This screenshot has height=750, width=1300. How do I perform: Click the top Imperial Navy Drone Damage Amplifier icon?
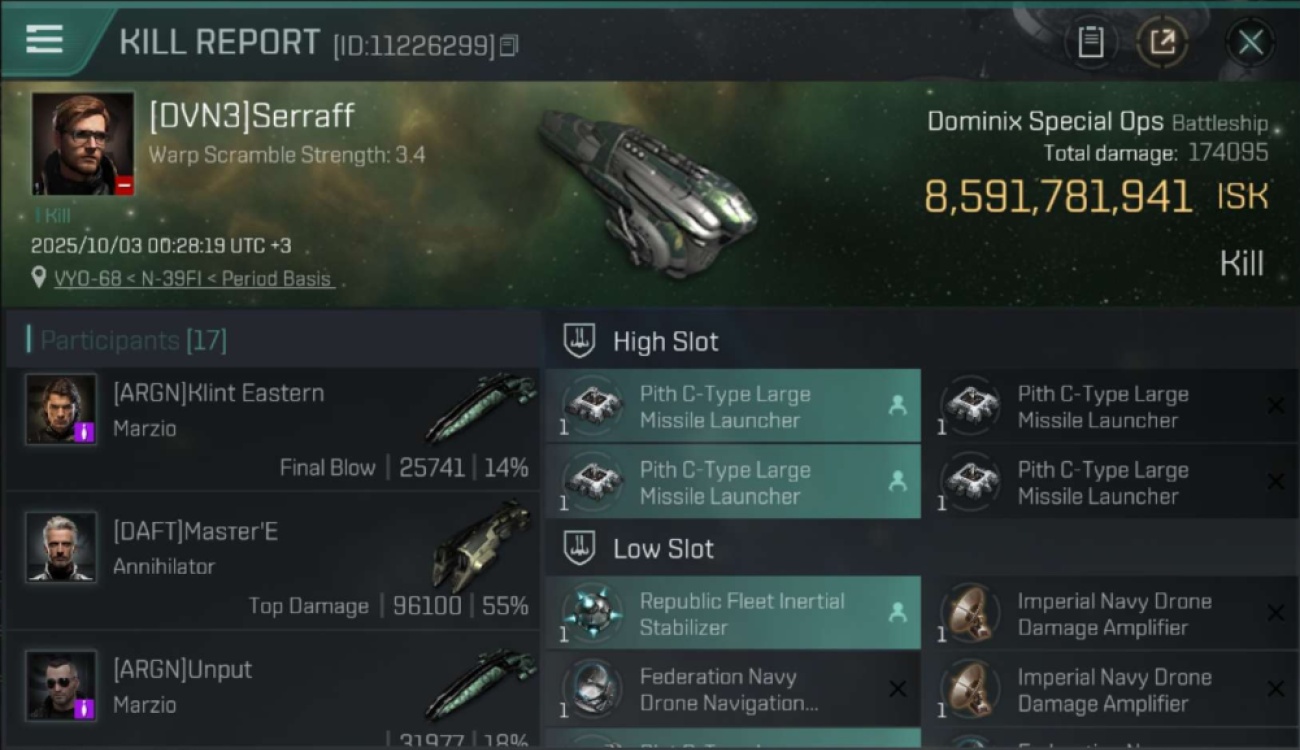coord(968,613)
